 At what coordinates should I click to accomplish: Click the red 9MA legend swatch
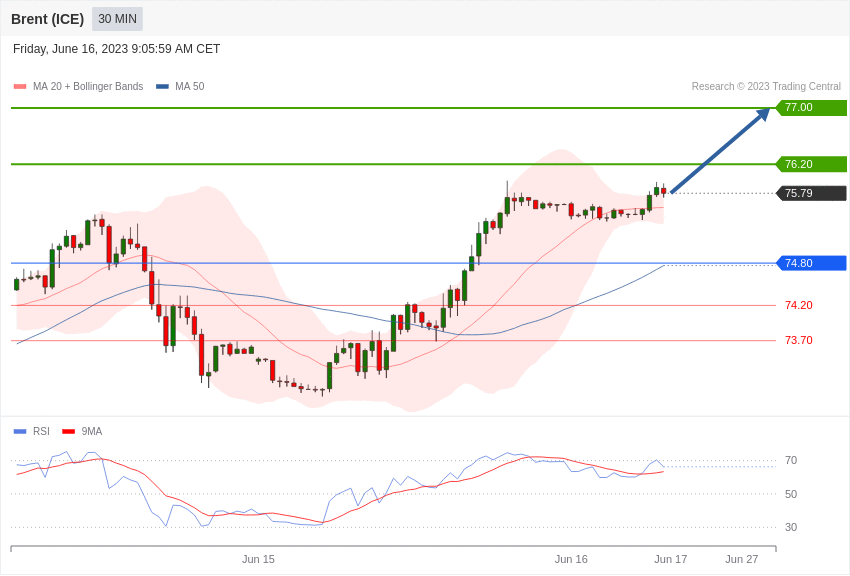[68, 431]
